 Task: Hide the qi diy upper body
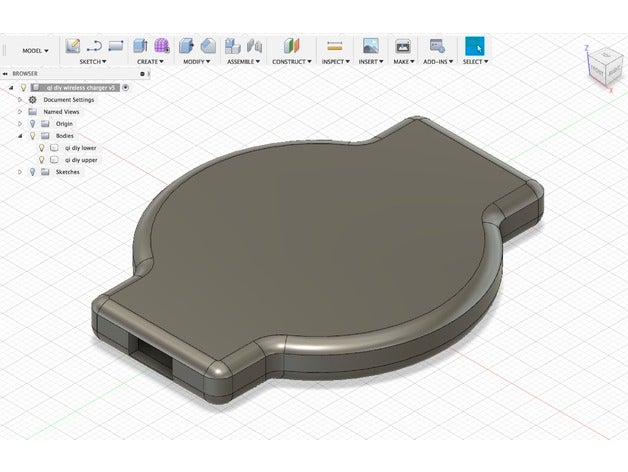(x=41, y=160)
